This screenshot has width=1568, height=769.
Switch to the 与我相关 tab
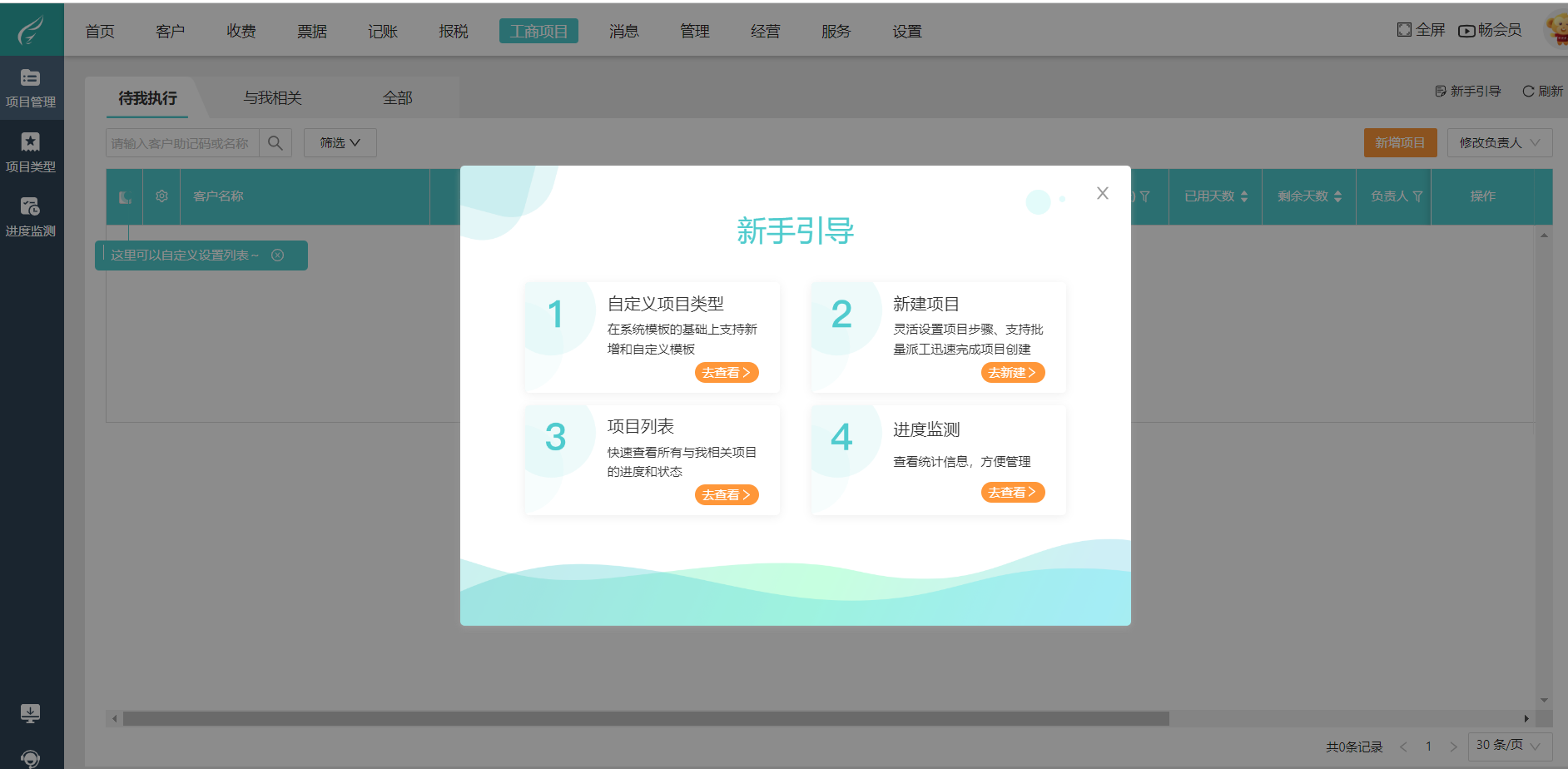tap(272, 97)
